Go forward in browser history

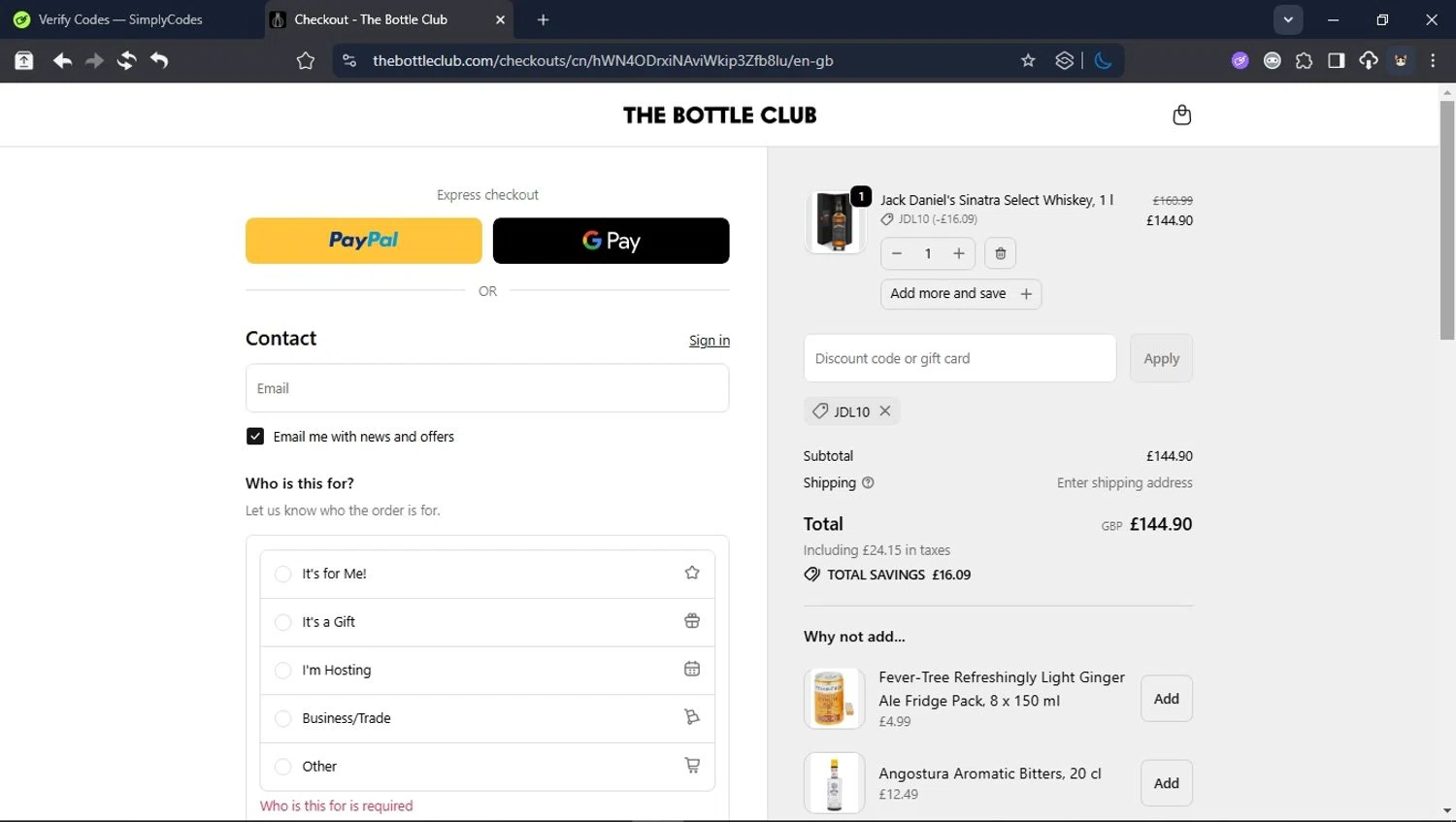[94, 60]
